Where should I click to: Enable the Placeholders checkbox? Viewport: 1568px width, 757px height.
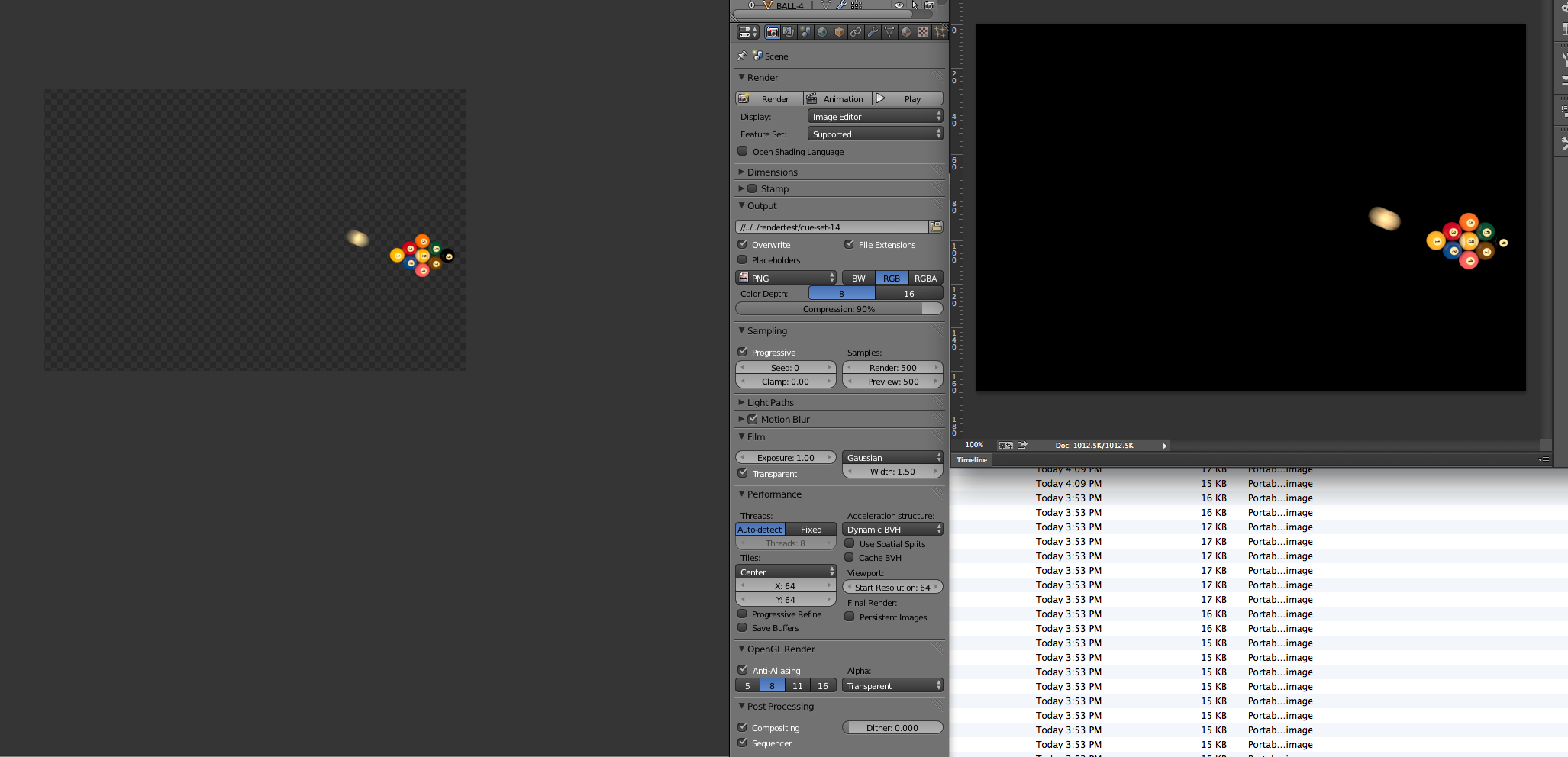742,259
